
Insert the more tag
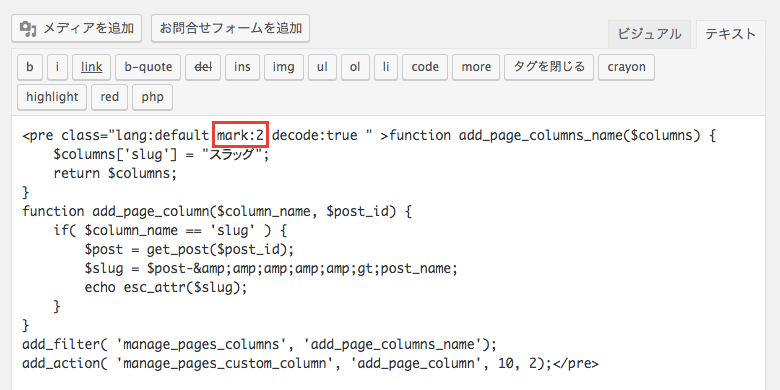point(476,67)
